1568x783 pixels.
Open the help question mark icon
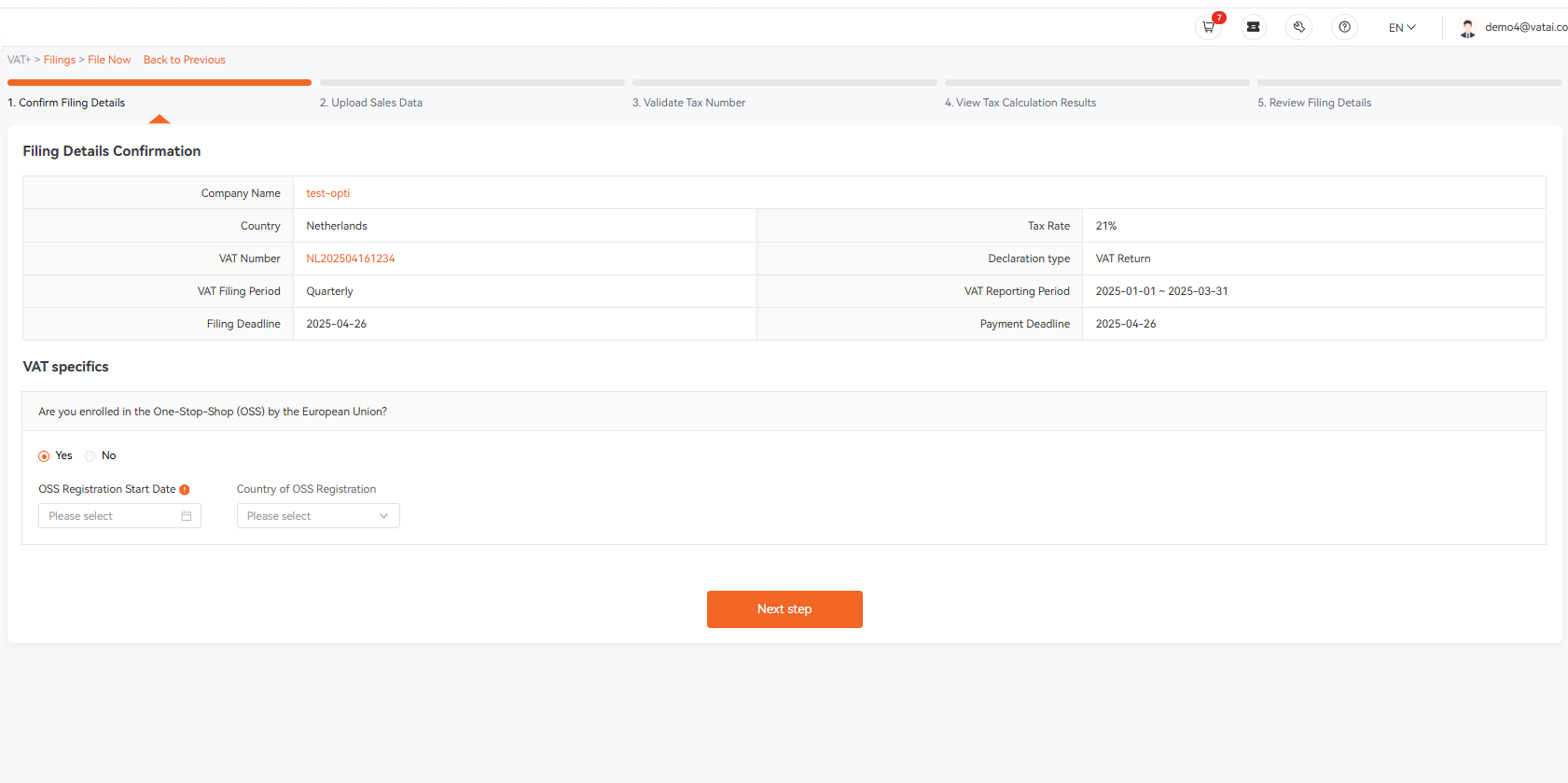pos(1344,27)
